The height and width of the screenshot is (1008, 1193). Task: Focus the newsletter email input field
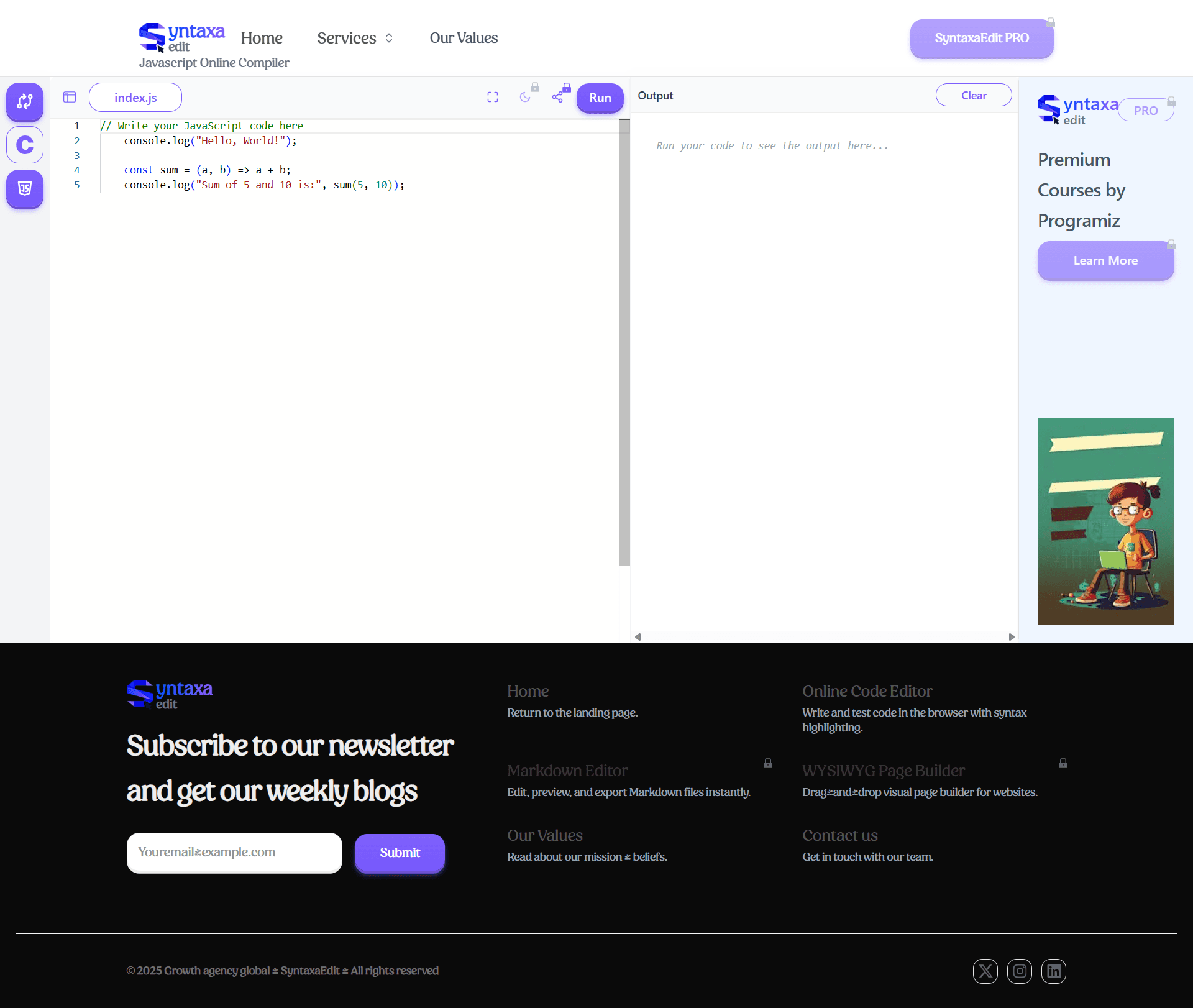pos(234,852)
